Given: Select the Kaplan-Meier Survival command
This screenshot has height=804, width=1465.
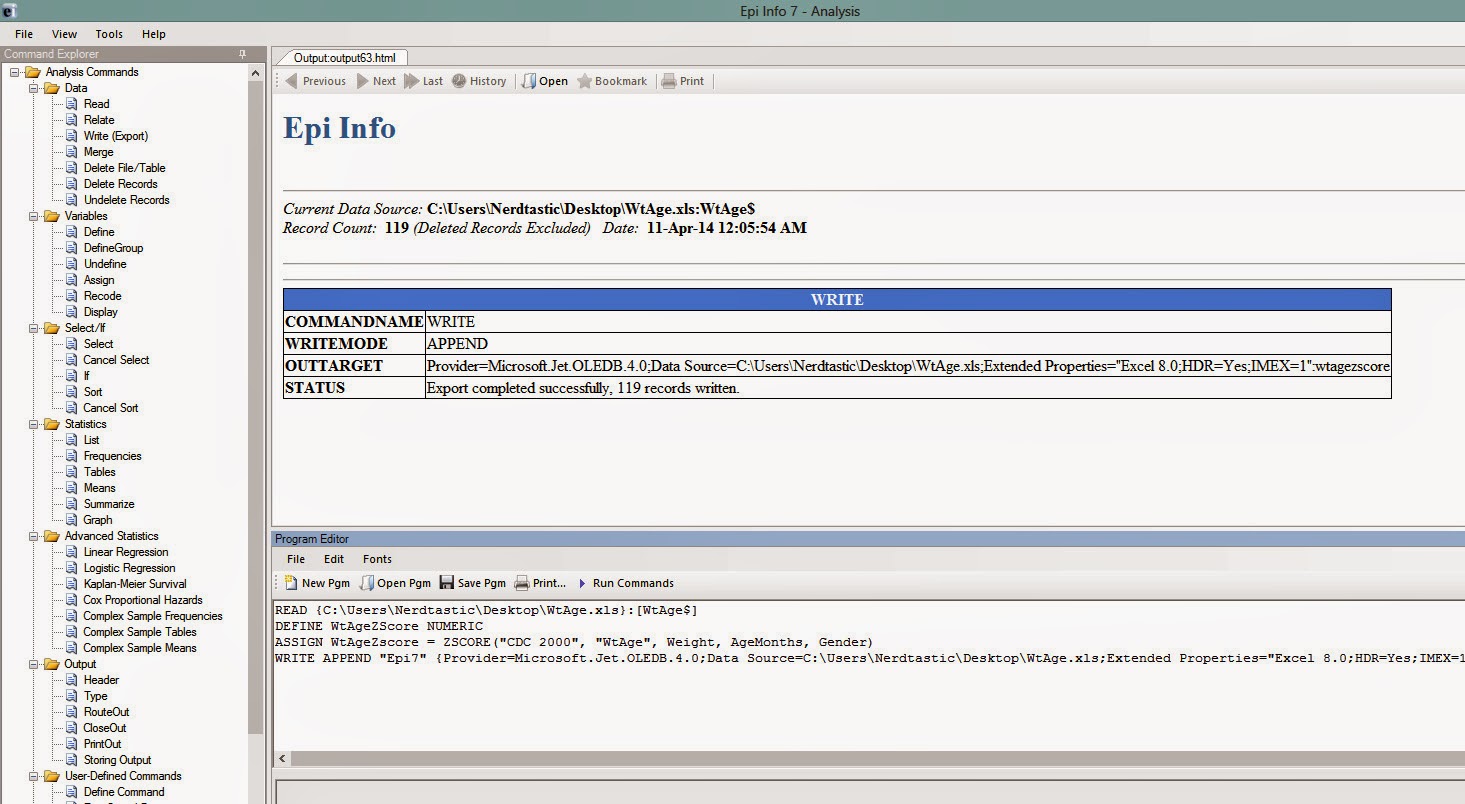Looking at the screenshot, I should tap(135, 584).
